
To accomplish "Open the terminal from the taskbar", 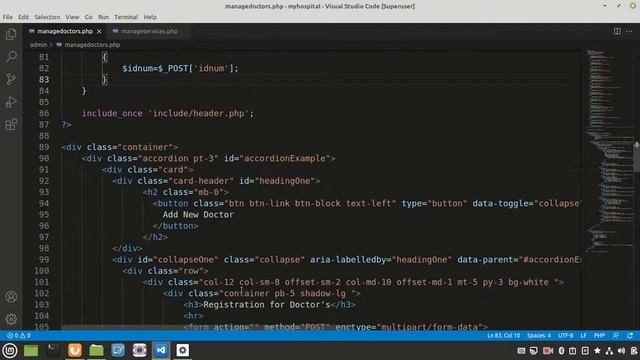I will (x=52, y=350).
